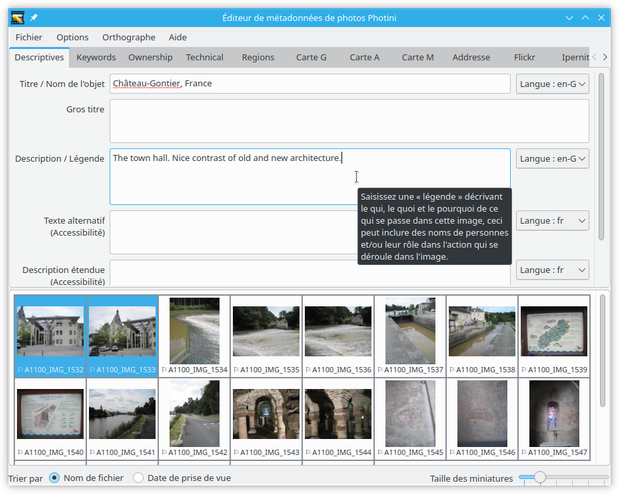Select river thumbnail A1100_IMG_1541
The width and height of the screenshot is (619, 494).
point(122,418)
